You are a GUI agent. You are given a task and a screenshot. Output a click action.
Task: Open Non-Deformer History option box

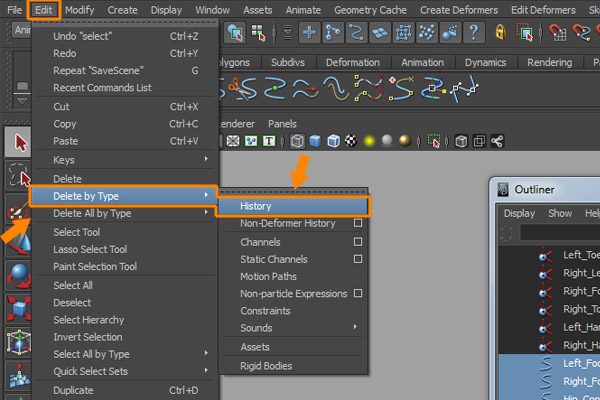(357, 224)
